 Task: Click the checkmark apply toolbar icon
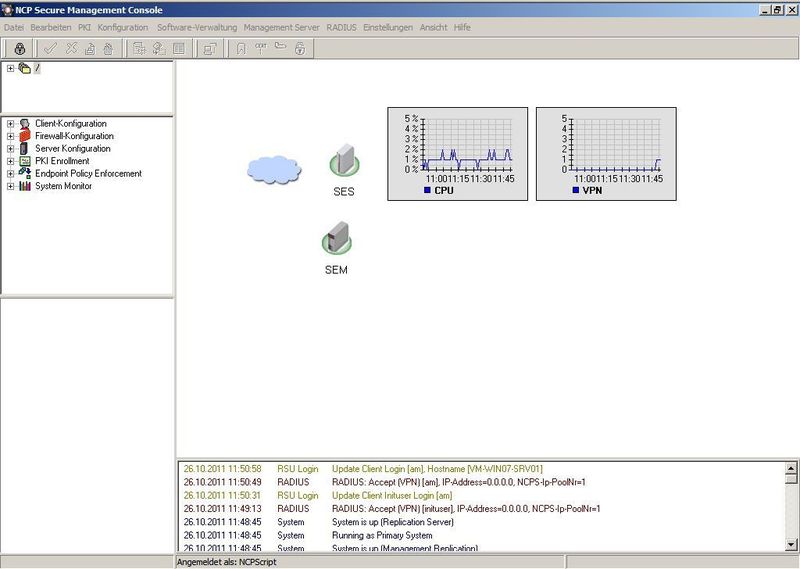coord(50,48)
